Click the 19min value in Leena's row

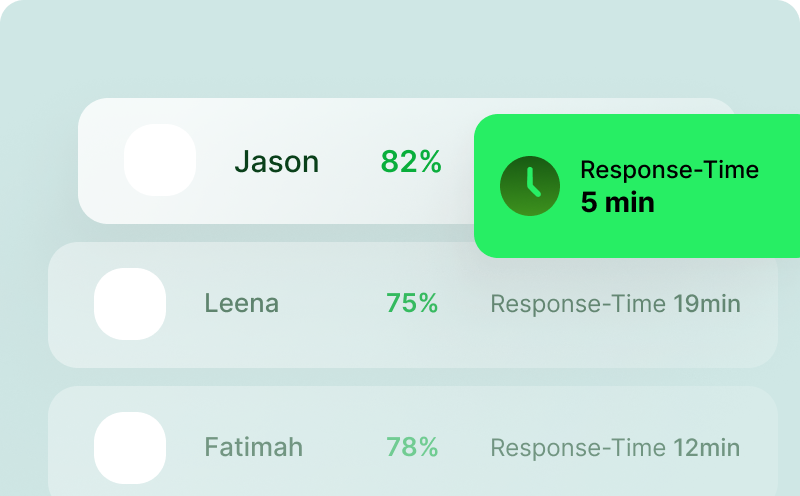pos(706,304)
